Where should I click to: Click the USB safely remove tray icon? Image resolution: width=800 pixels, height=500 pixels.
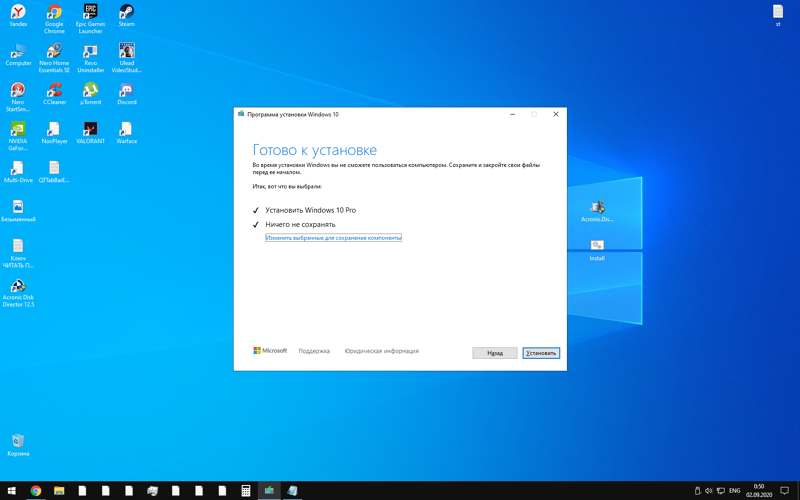[697, 491]
